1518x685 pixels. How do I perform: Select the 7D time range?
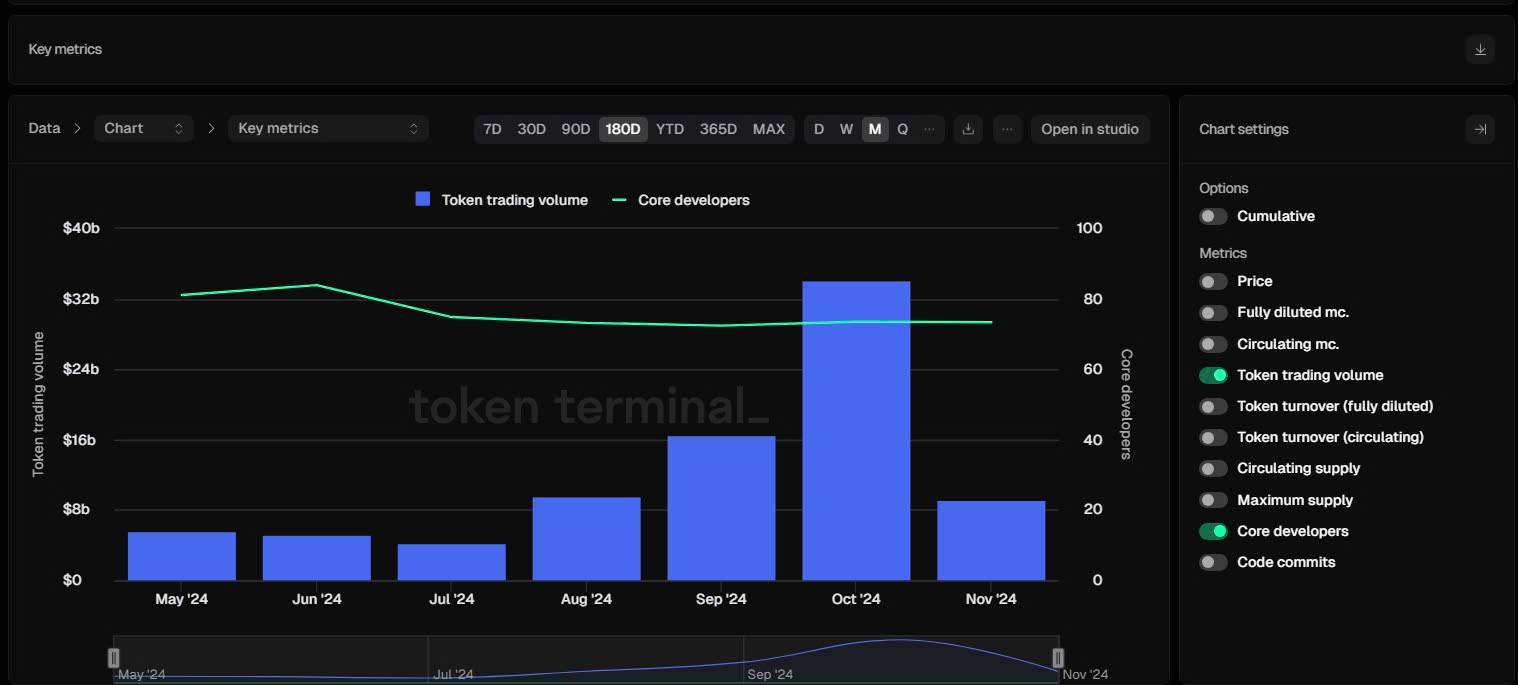[x=492, y=129]
